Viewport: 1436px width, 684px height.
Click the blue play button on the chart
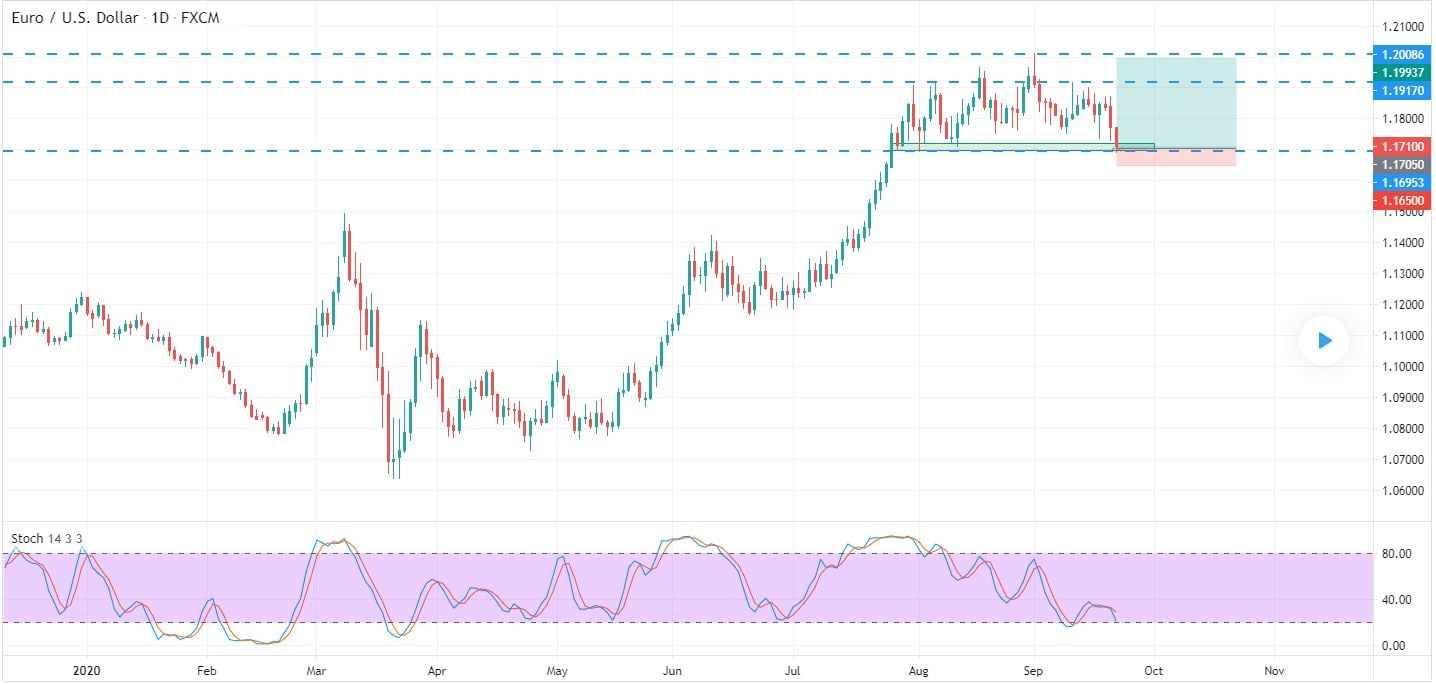[x=1323, y=341]
